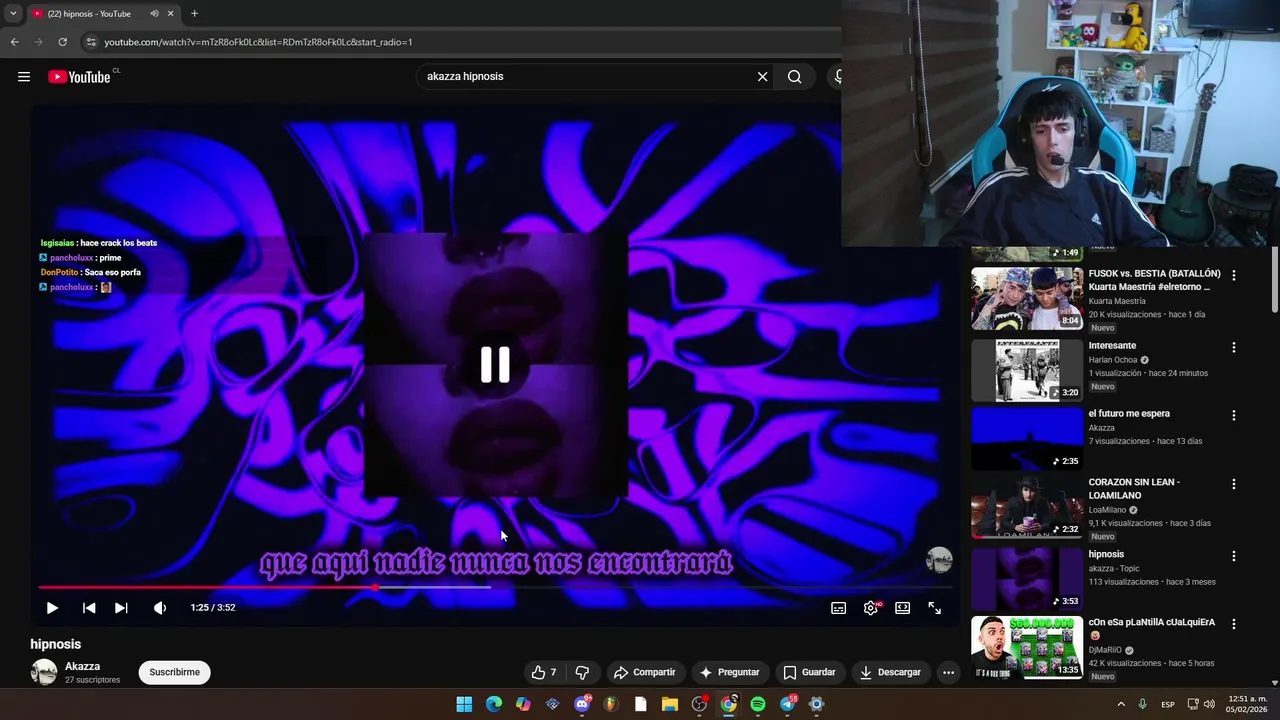Click the LoaMilano channel name

coord(1107,510)
